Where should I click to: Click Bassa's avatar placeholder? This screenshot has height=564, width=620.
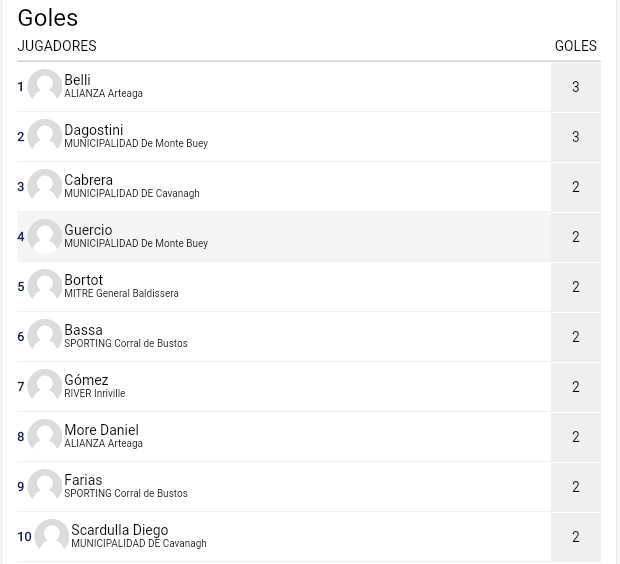click(45, 337)
